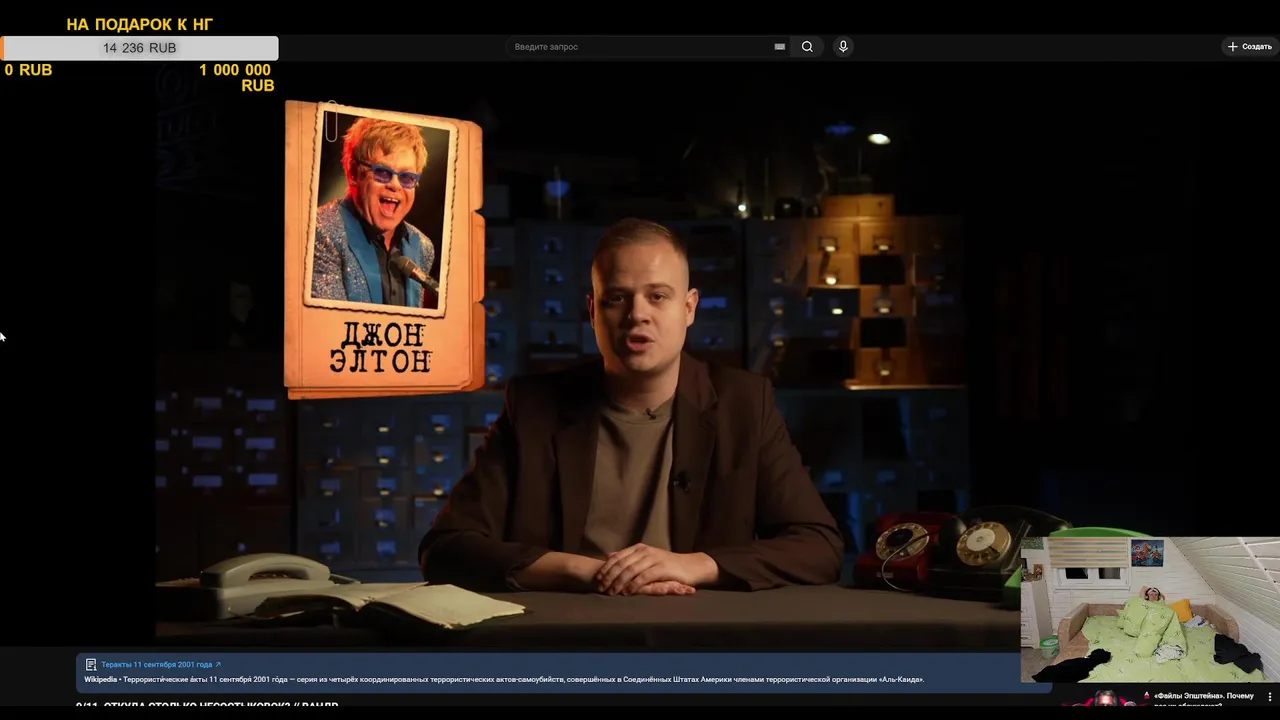Click the donation goal progress bar
1280x720 pixels.
pos(140,48)
